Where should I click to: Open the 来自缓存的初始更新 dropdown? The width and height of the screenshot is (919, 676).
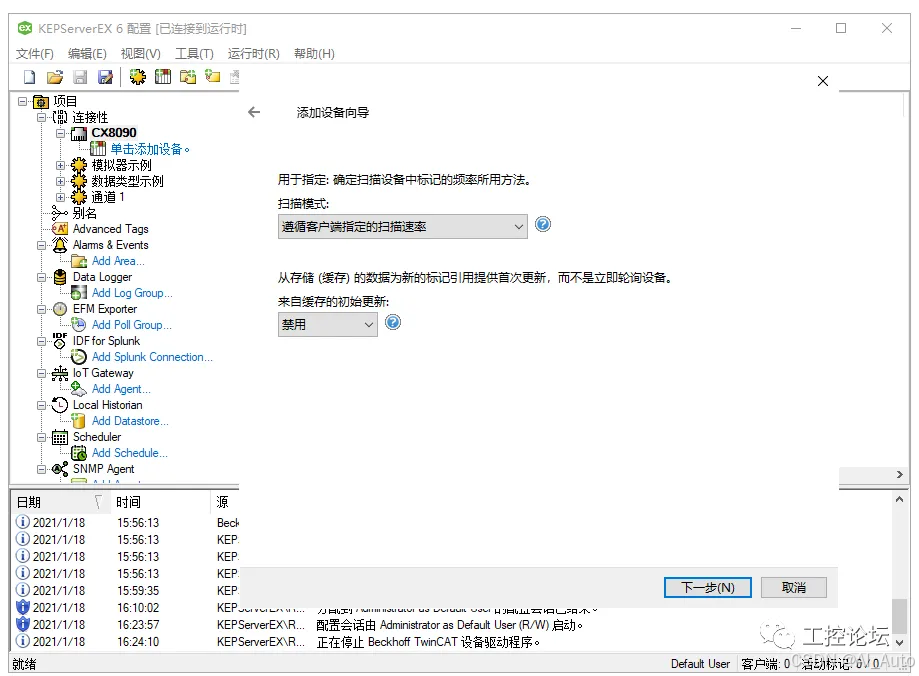(x=328, y=324)
